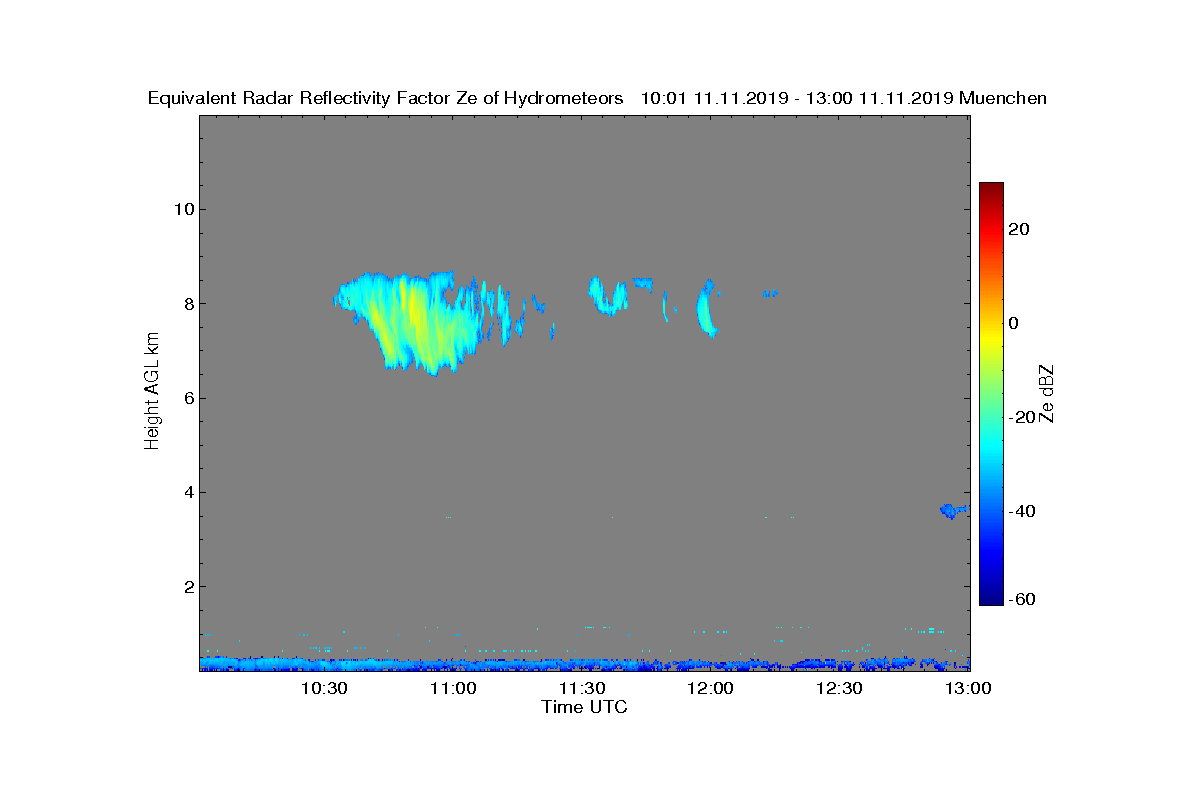Click the 'Time UTC' axis label
This screenshot has height=800, width=1200.
tap(585, 707)
